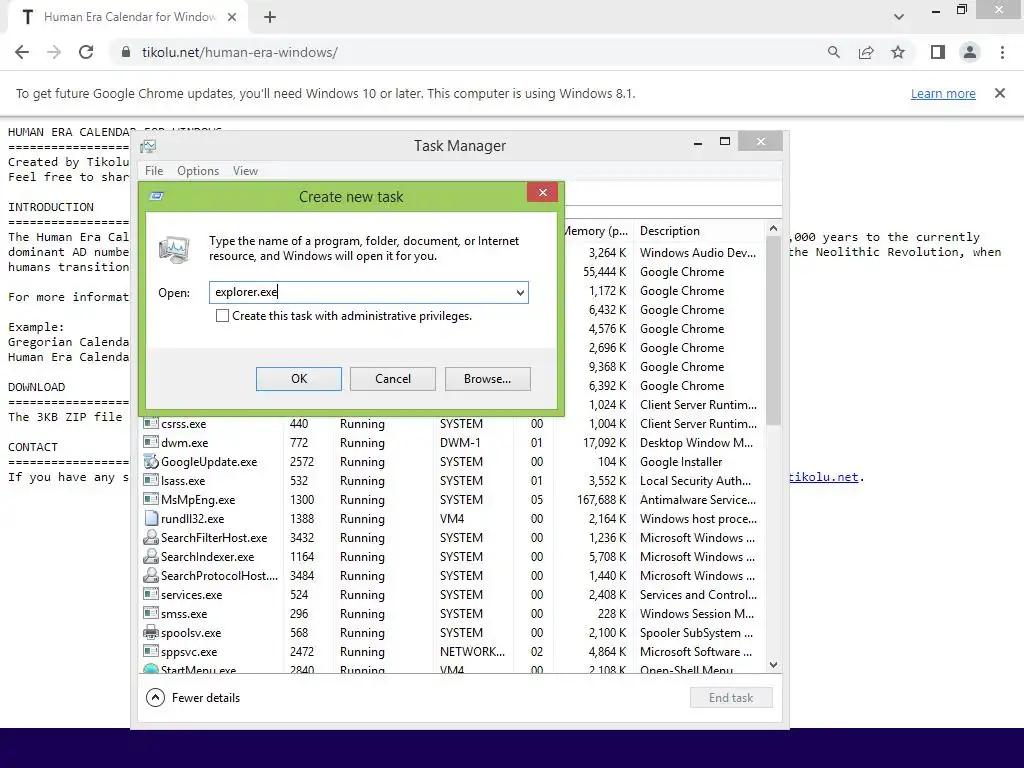
Task: Open Task Manager Options menu
Action: (x=198, y=170)
